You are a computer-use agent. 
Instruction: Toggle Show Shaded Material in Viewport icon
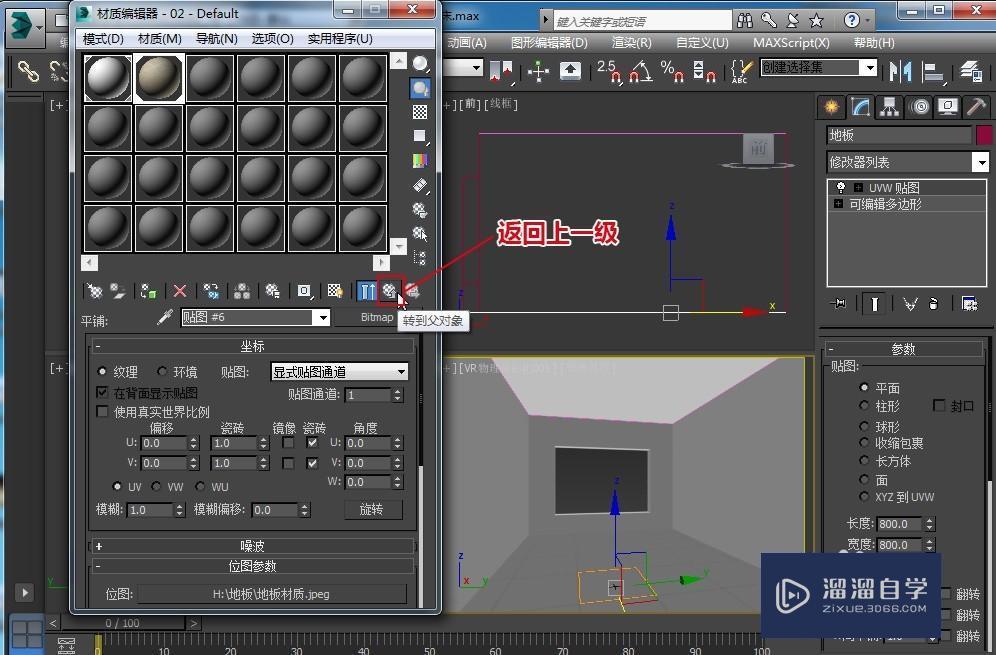point(335,291)
